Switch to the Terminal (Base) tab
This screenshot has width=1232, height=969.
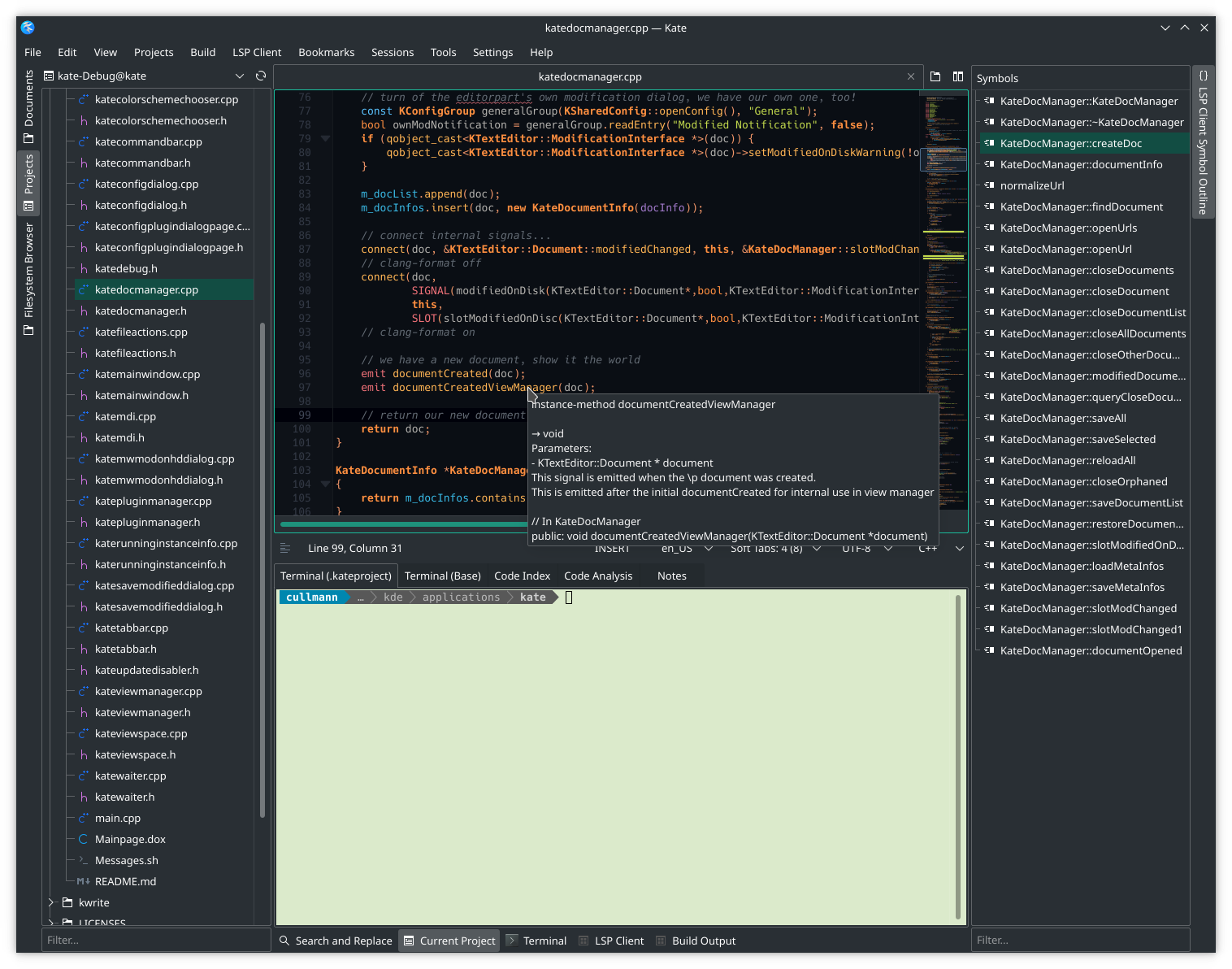pyautogui.click(x=443, y=576)
